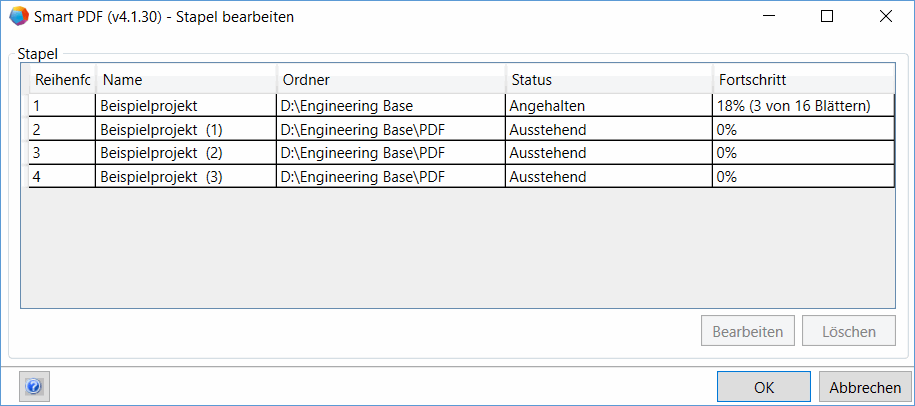Click the Angehalten status cell
Screen dimensions: 915x406
(x=547, y=105)
